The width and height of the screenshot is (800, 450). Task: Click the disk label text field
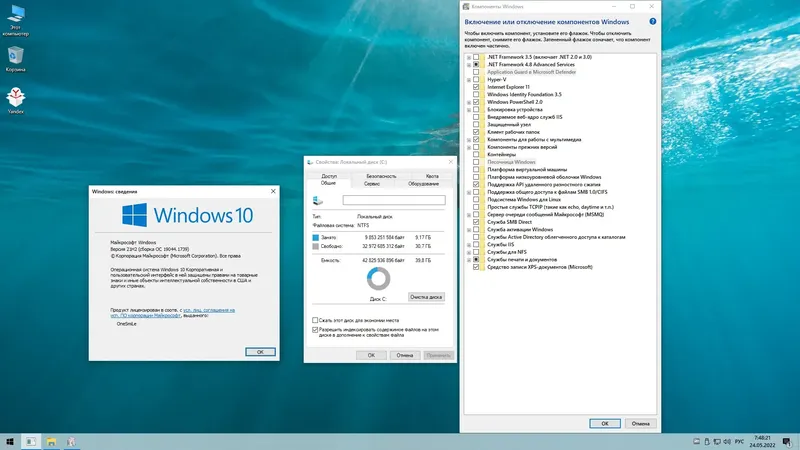pos(394,200)
